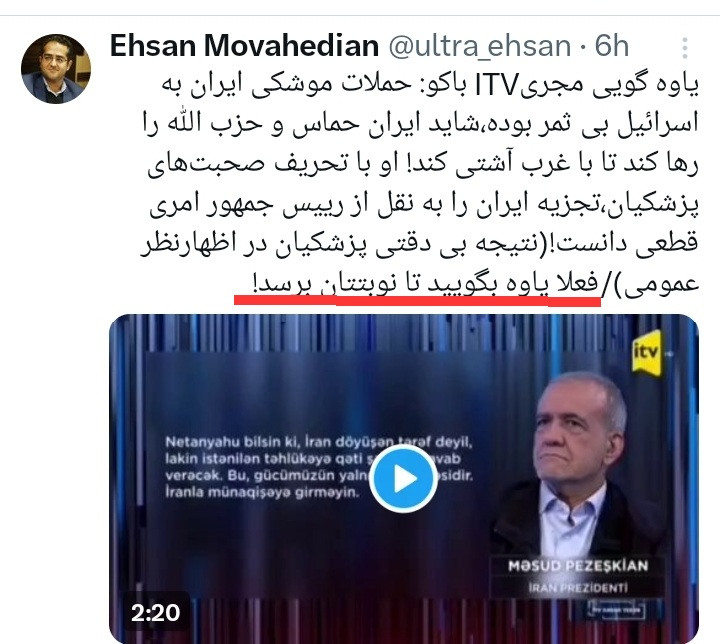
Task: Click the tweet line mentioning حماس و حزب الله
Action: 420,124
